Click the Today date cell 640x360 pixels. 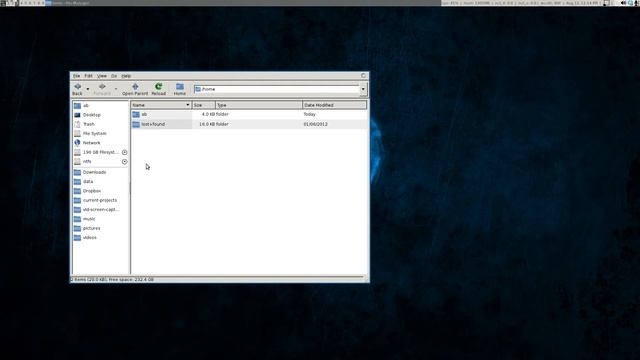[x=309, y=114]
